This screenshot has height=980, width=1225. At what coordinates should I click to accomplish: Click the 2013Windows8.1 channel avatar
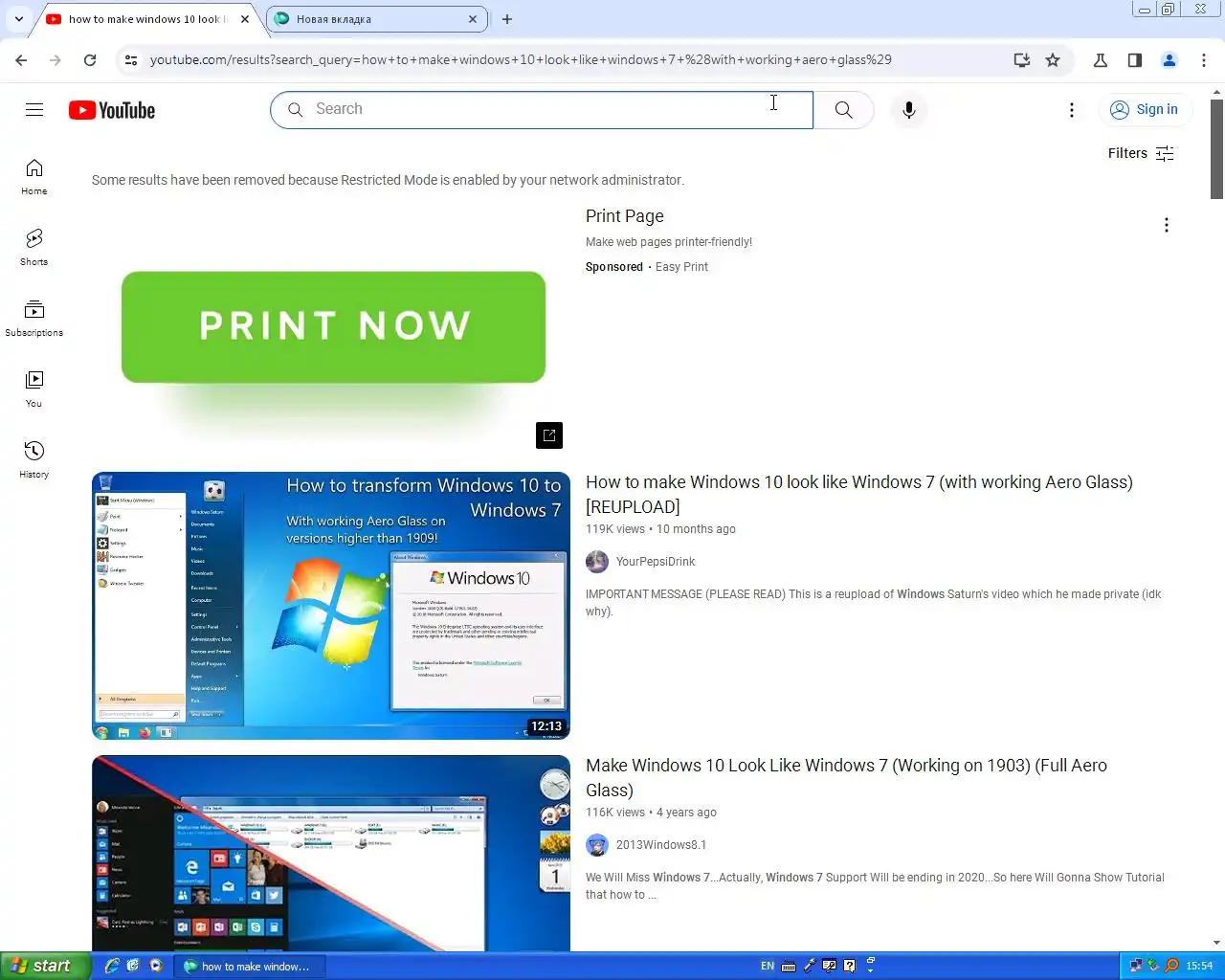point(597,845)
